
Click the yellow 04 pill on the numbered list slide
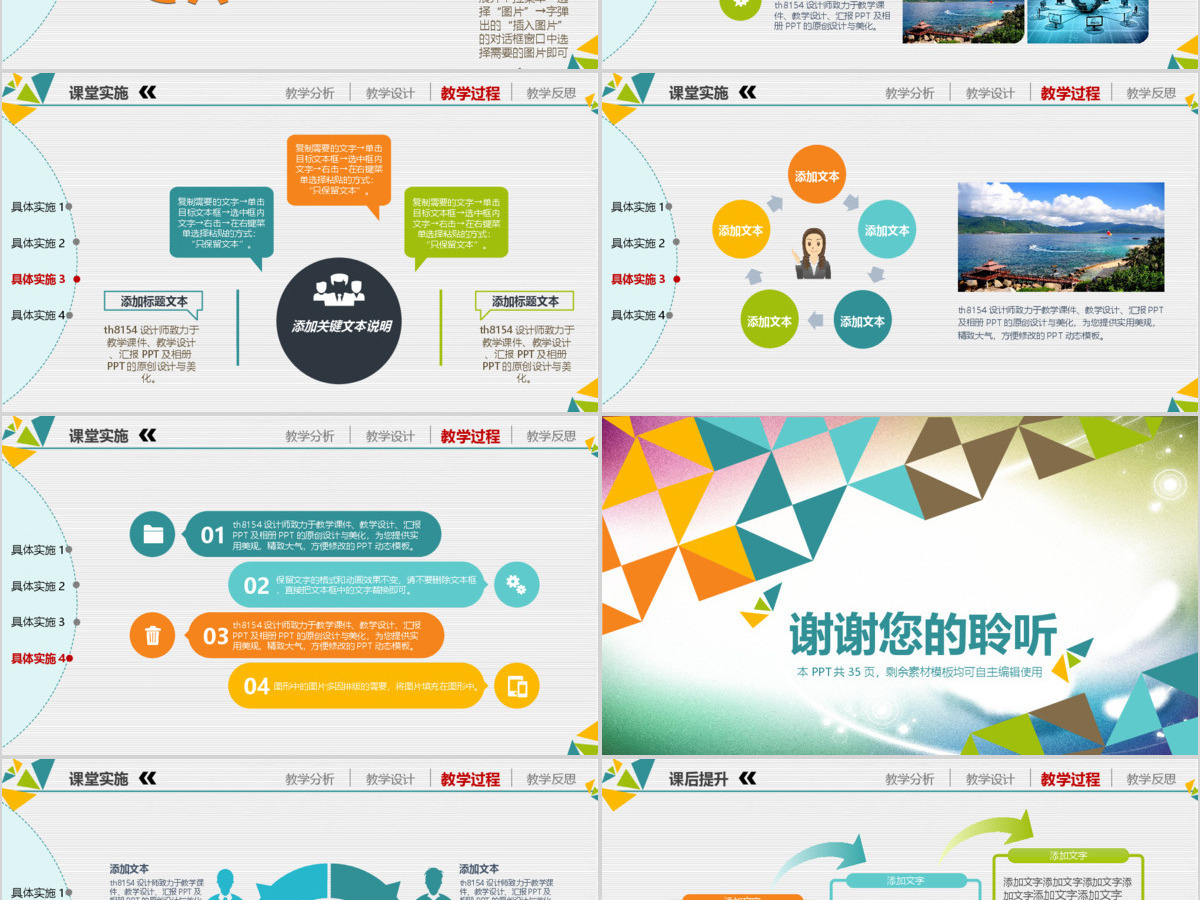click(357, 686)
